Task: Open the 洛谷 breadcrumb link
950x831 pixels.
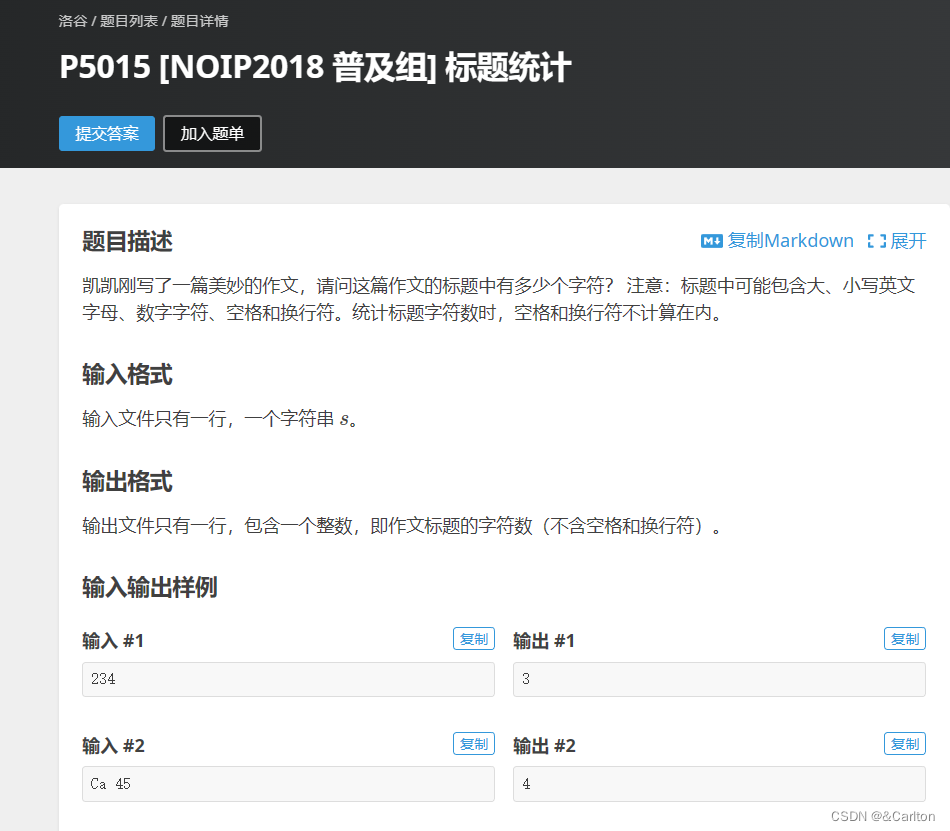Action: (73, 21)
